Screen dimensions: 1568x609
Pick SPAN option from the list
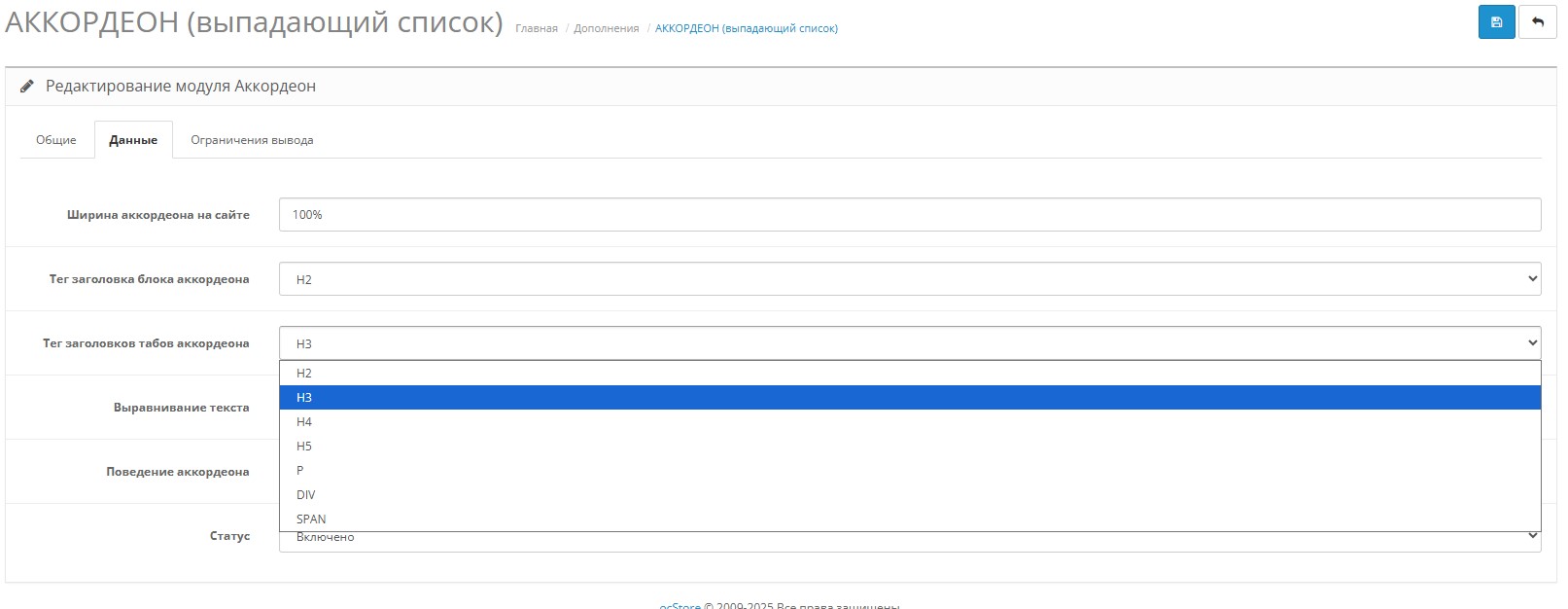tap(311, 519)
